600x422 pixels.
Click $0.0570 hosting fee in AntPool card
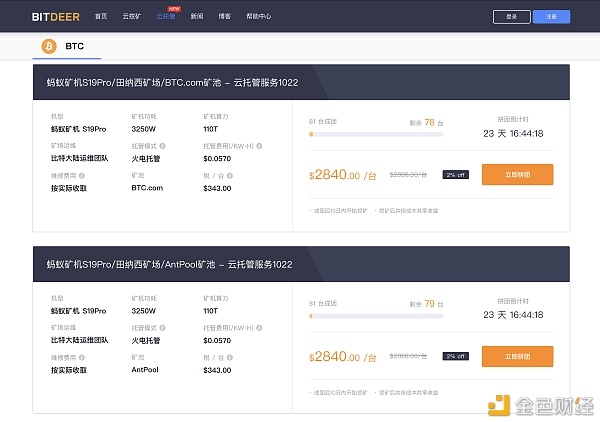click(217, 341)
